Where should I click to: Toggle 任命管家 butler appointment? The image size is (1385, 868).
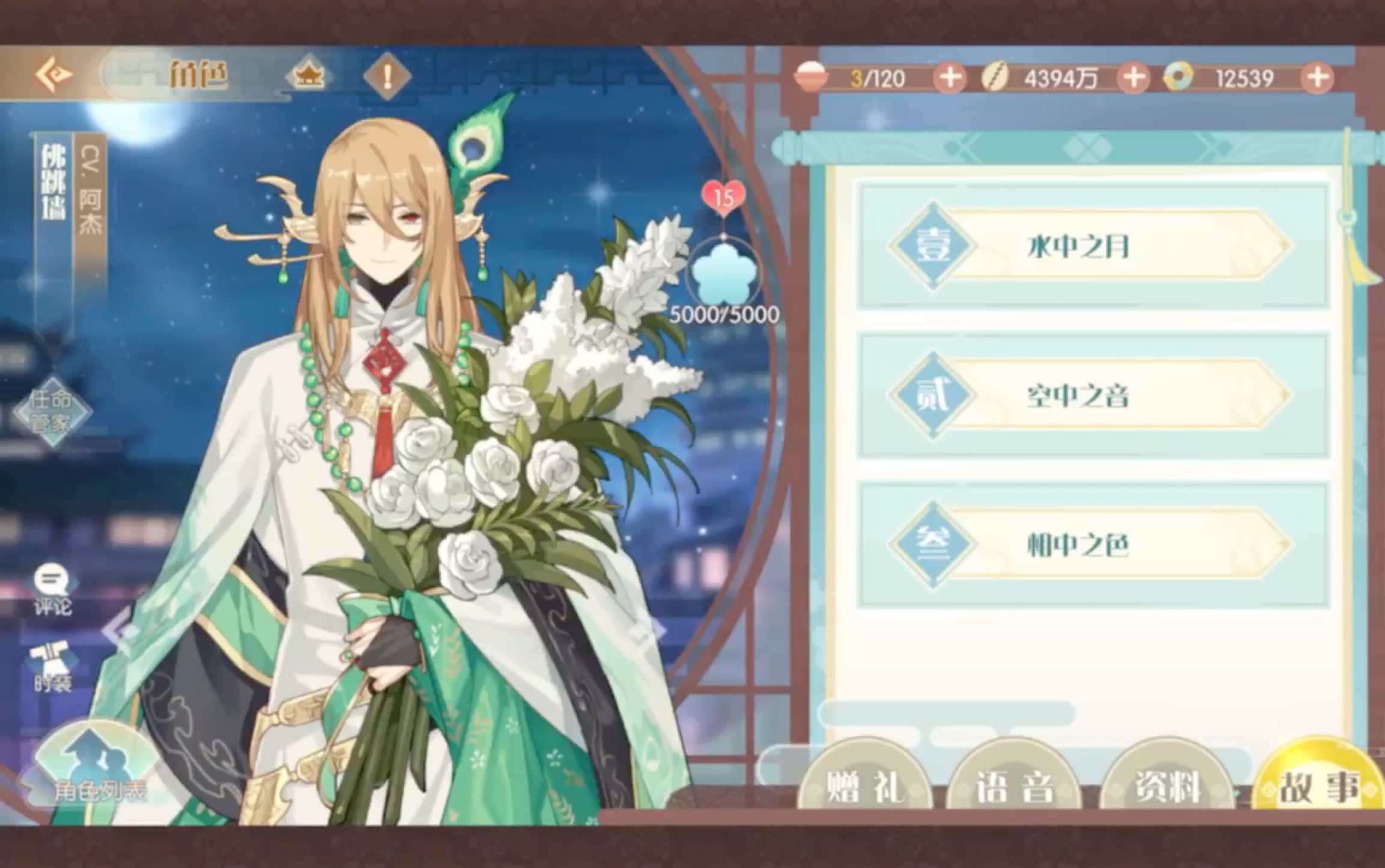tap(52, 412)
